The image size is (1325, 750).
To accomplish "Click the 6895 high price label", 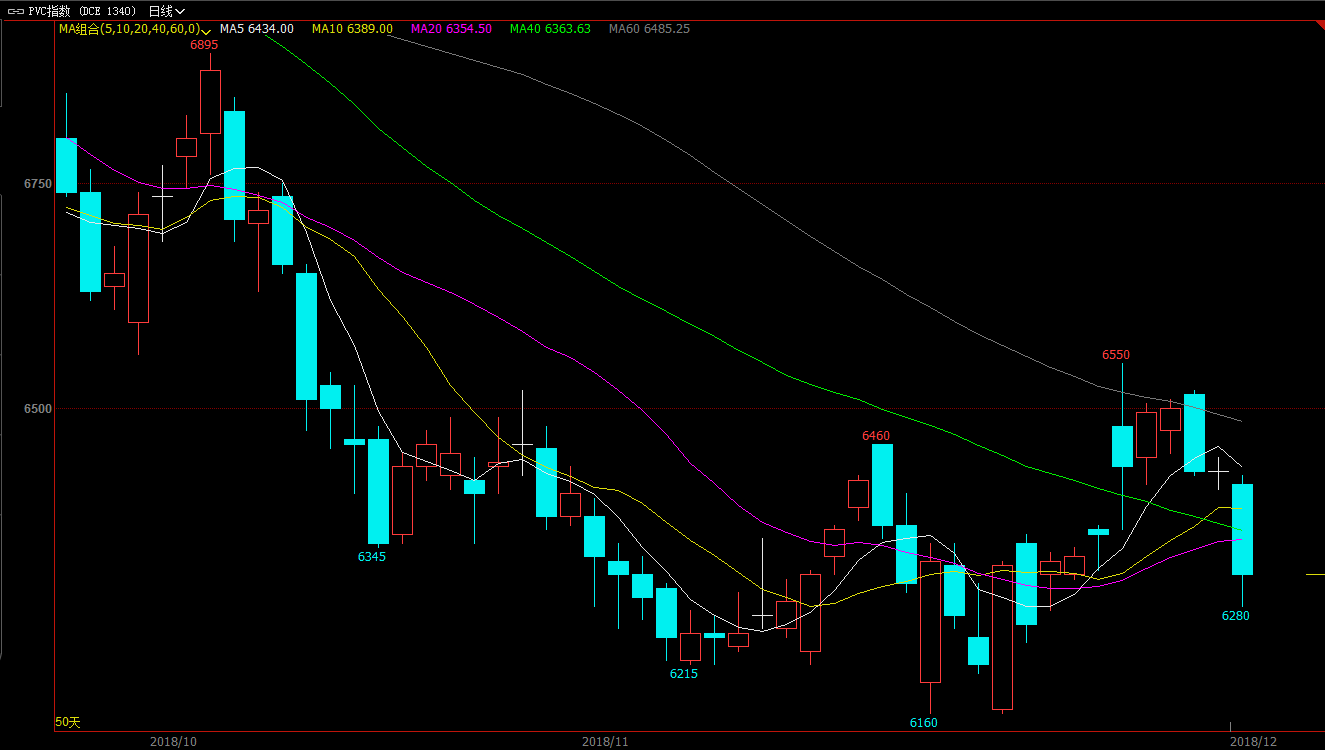I will pyautogui.click(x=204, y=45).
